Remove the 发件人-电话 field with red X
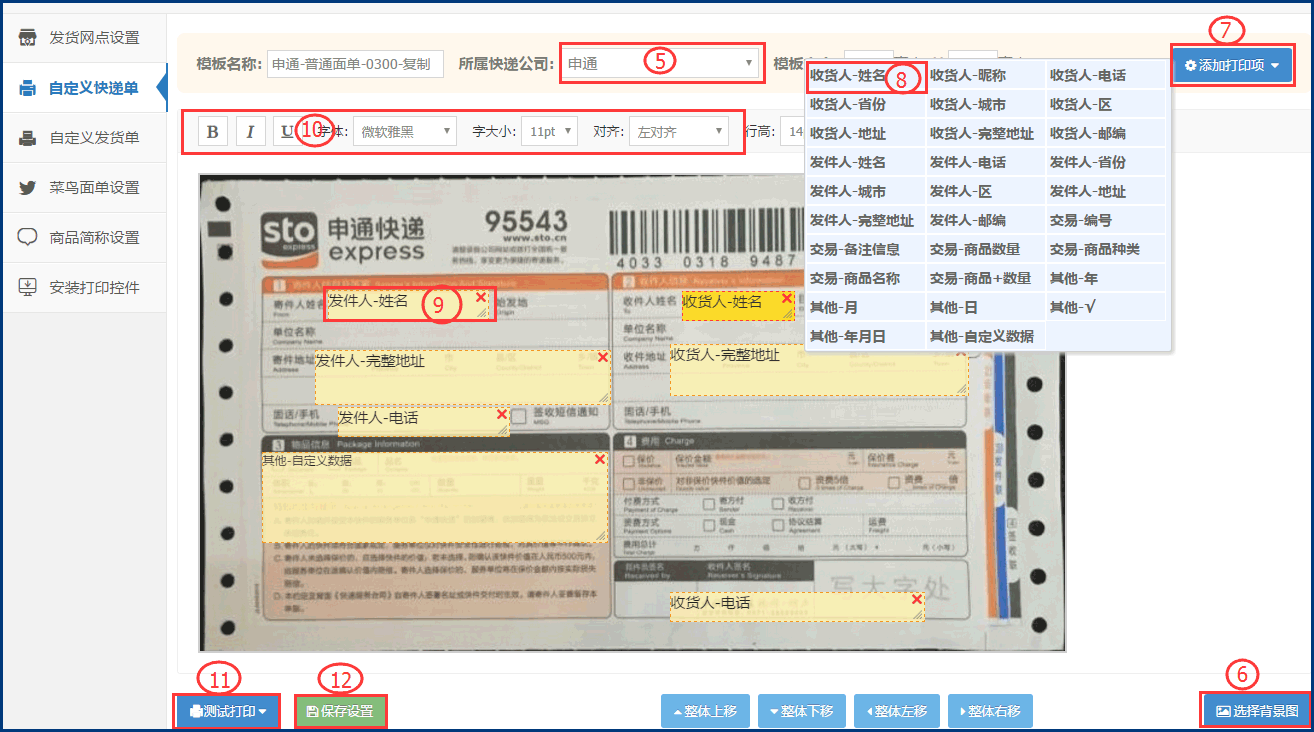 point(502,414)
